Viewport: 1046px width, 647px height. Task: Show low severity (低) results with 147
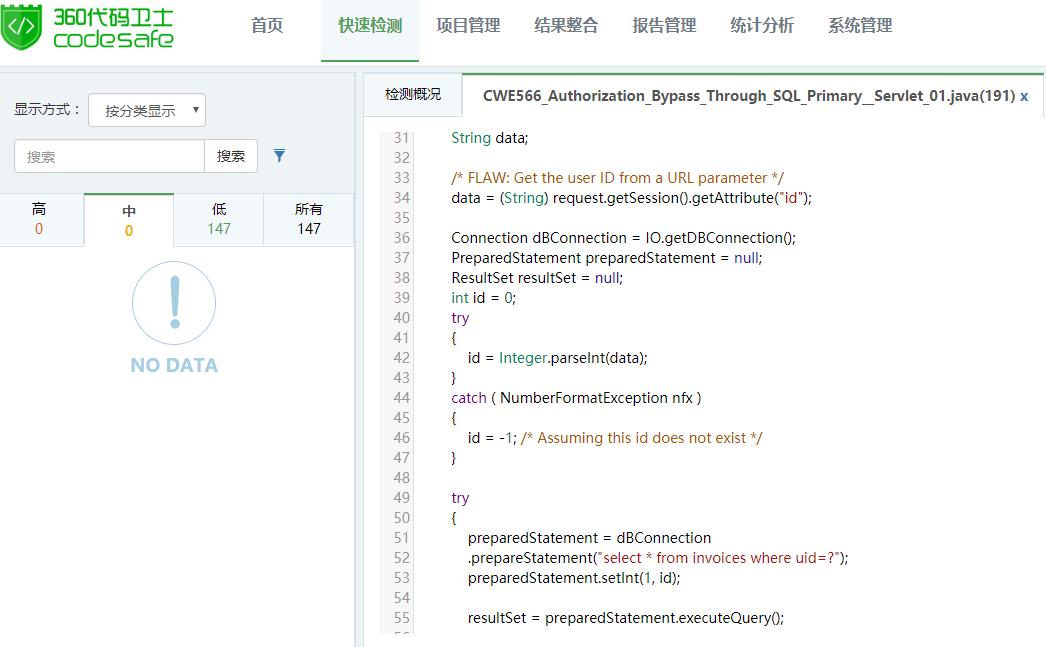click(219, 219)
